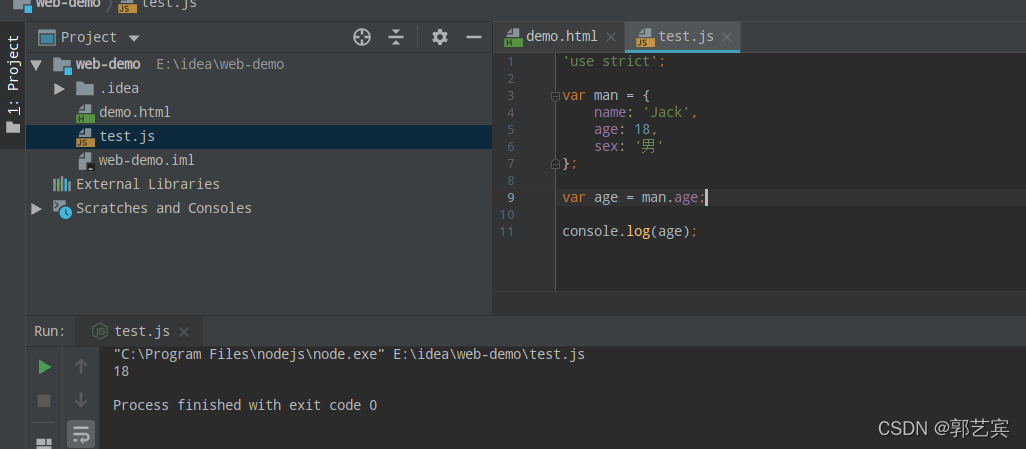The image size is (1026, 449).
Task: Open Project panel settings gear
Action: pos(440,37)
